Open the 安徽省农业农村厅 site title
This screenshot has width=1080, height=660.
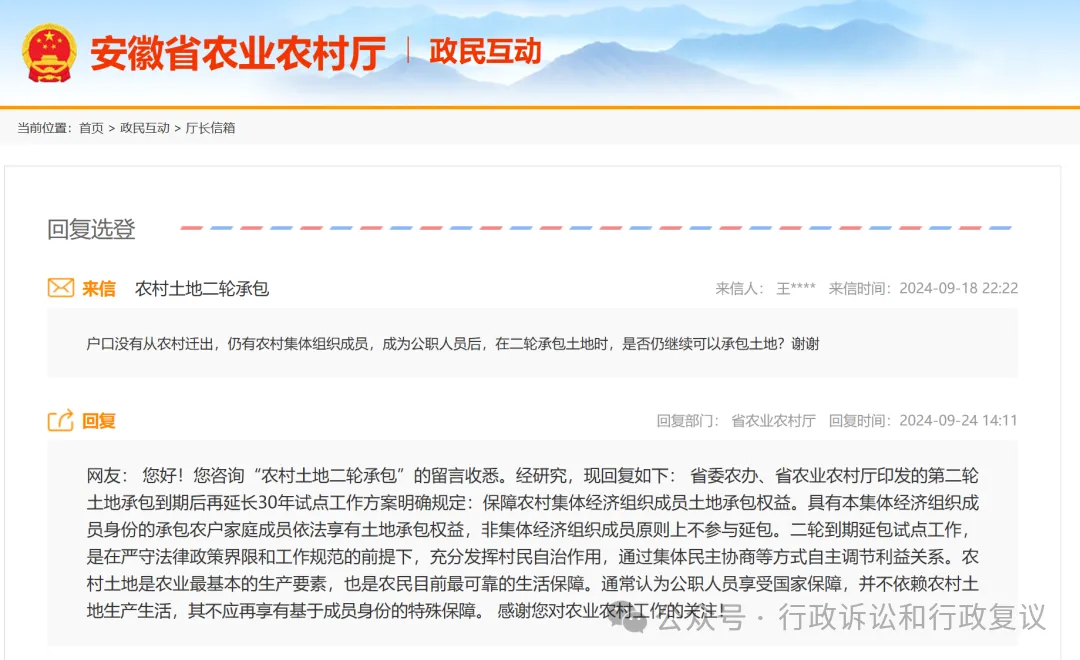238,53
